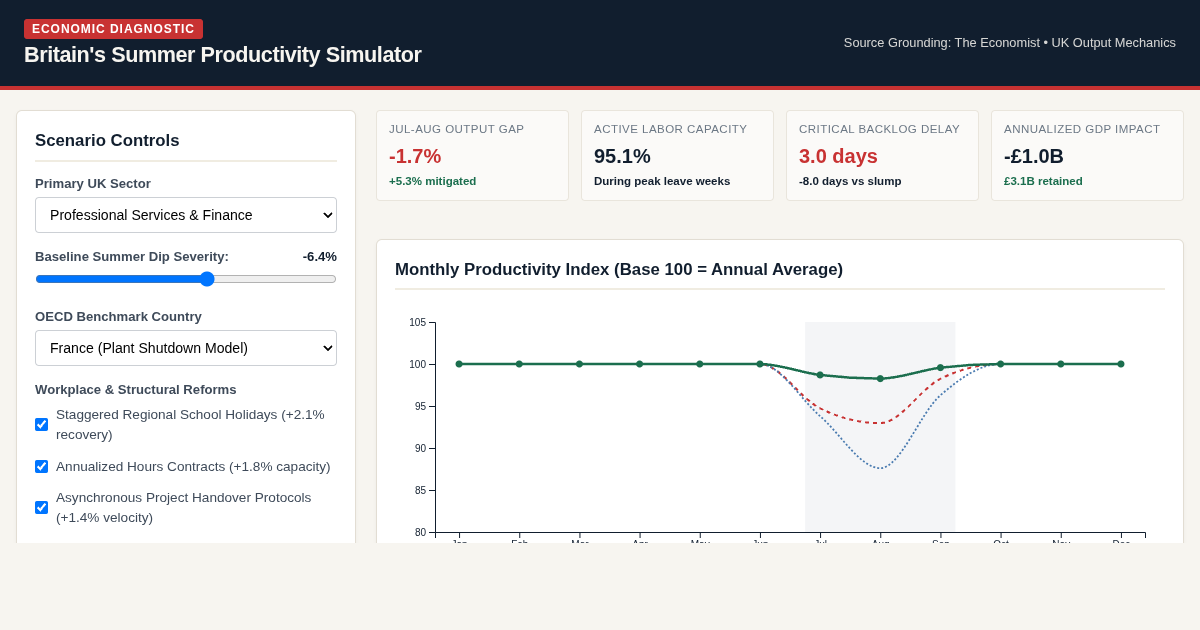This screenshot has height=630, width=1200.
Task: Select the Annualized GDP Impact card
Action: coord(1087,156)
